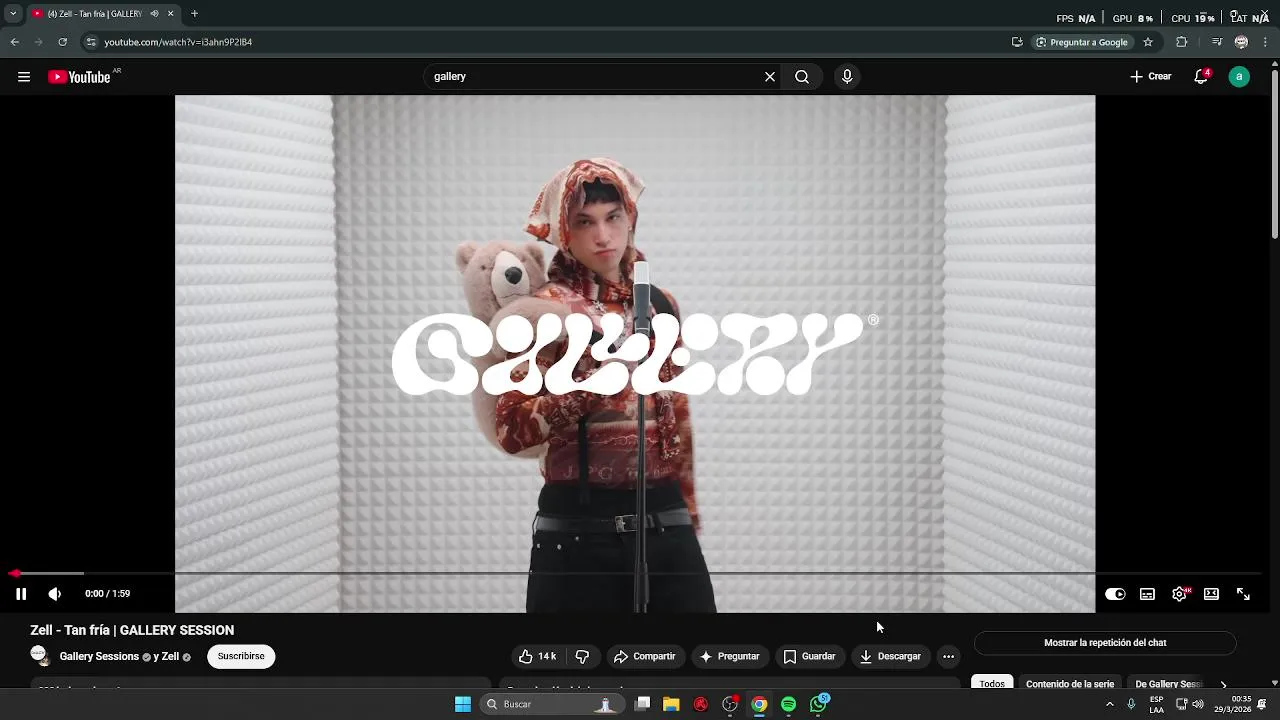Image resolution: width=1280 pixels, height=720 pixels.
Task: Open the YouTube hamburger guide menu
Action: [x=24, y=77]
